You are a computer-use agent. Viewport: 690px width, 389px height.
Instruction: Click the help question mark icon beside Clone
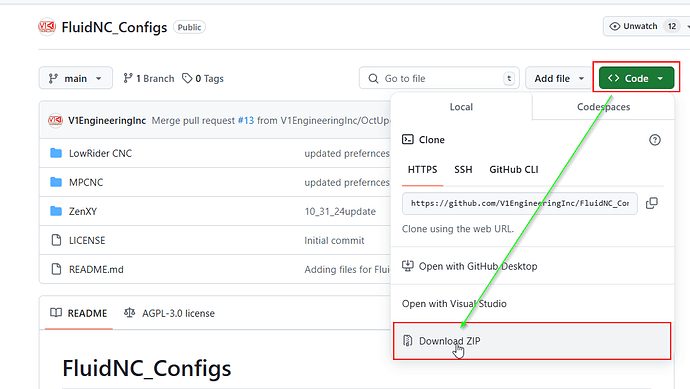pyautogui.click(x=655, y=140)
